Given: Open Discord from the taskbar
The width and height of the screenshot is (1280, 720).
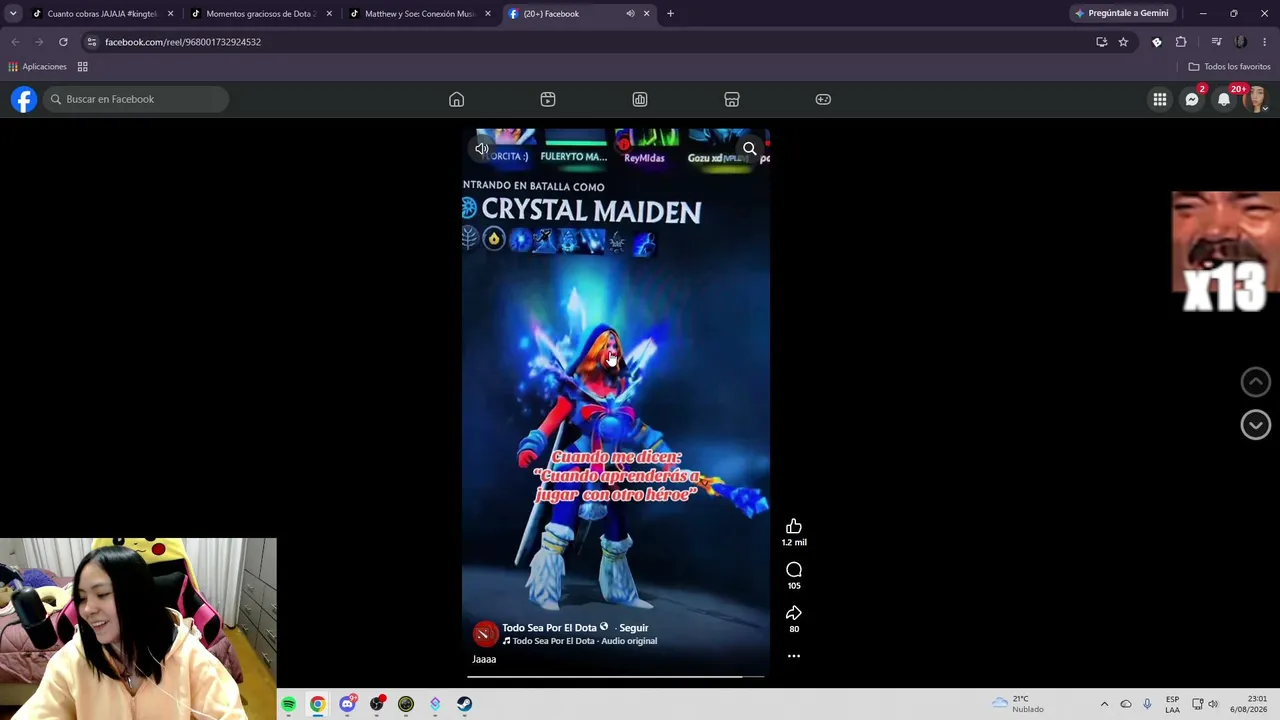Looking at the screenshot, I should click(x=347, y=704).
